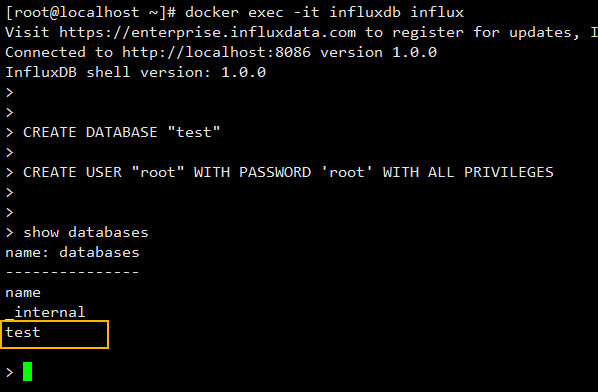The width and height of the screenshot is (598, 392).
Task: Click the first empty '>' prompt line
Action: click(x=10, y=93)
